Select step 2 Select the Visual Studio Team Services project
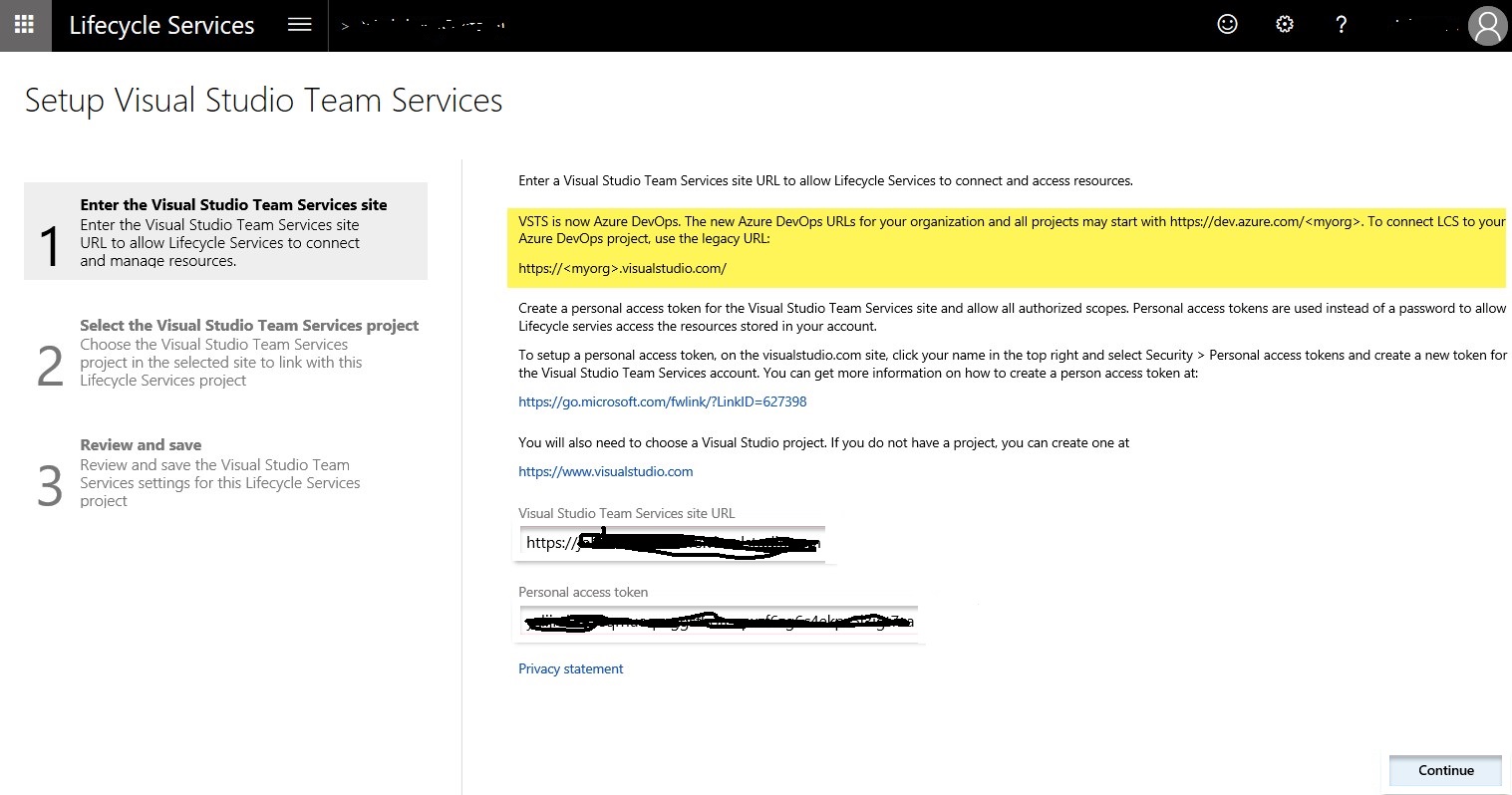This screenshot has width=1512, height=795. pyautogui.click(x=225, y=352)
